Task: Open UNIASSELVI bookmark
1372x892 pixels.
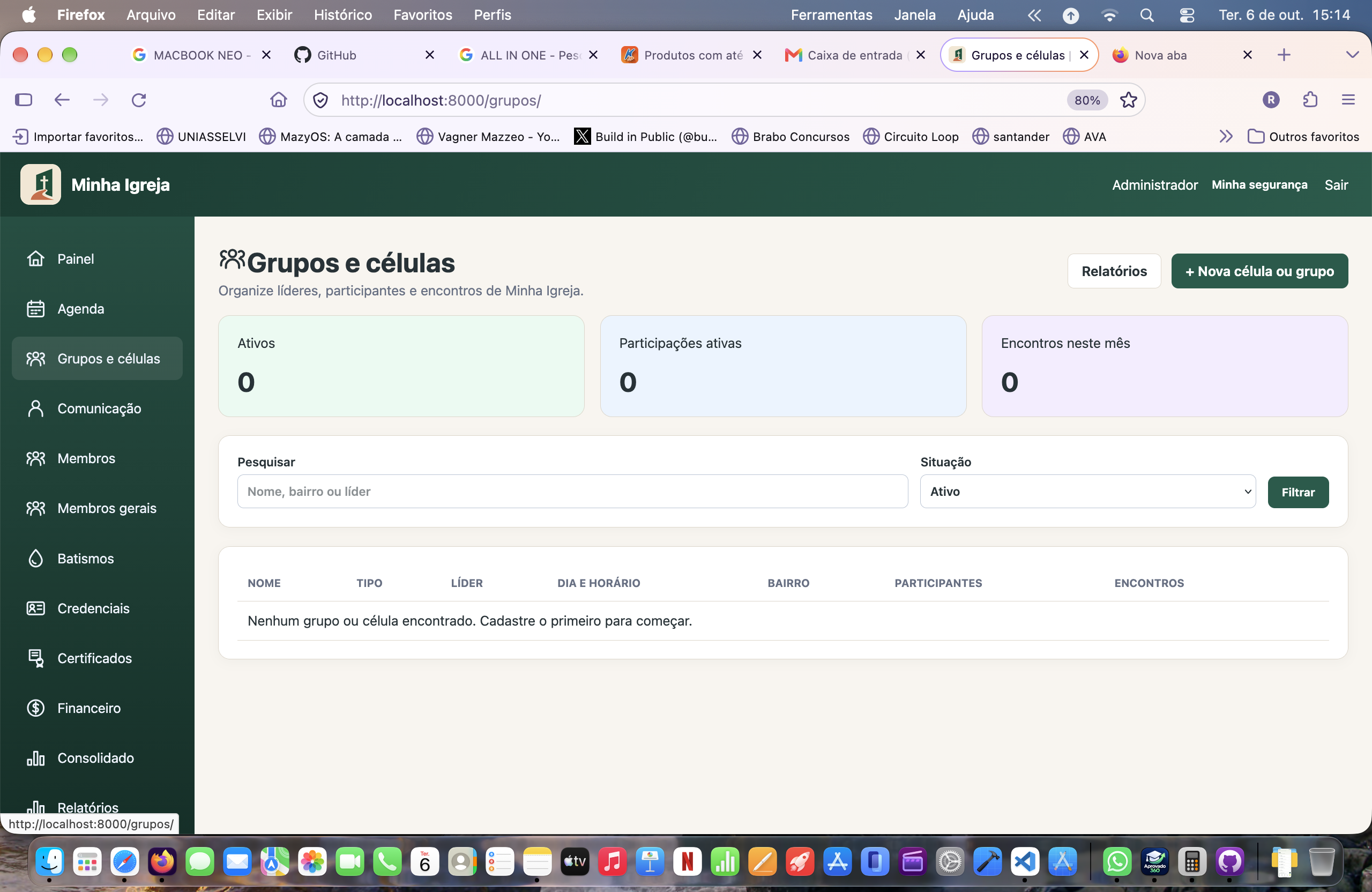Action: (x=201, y=137)
